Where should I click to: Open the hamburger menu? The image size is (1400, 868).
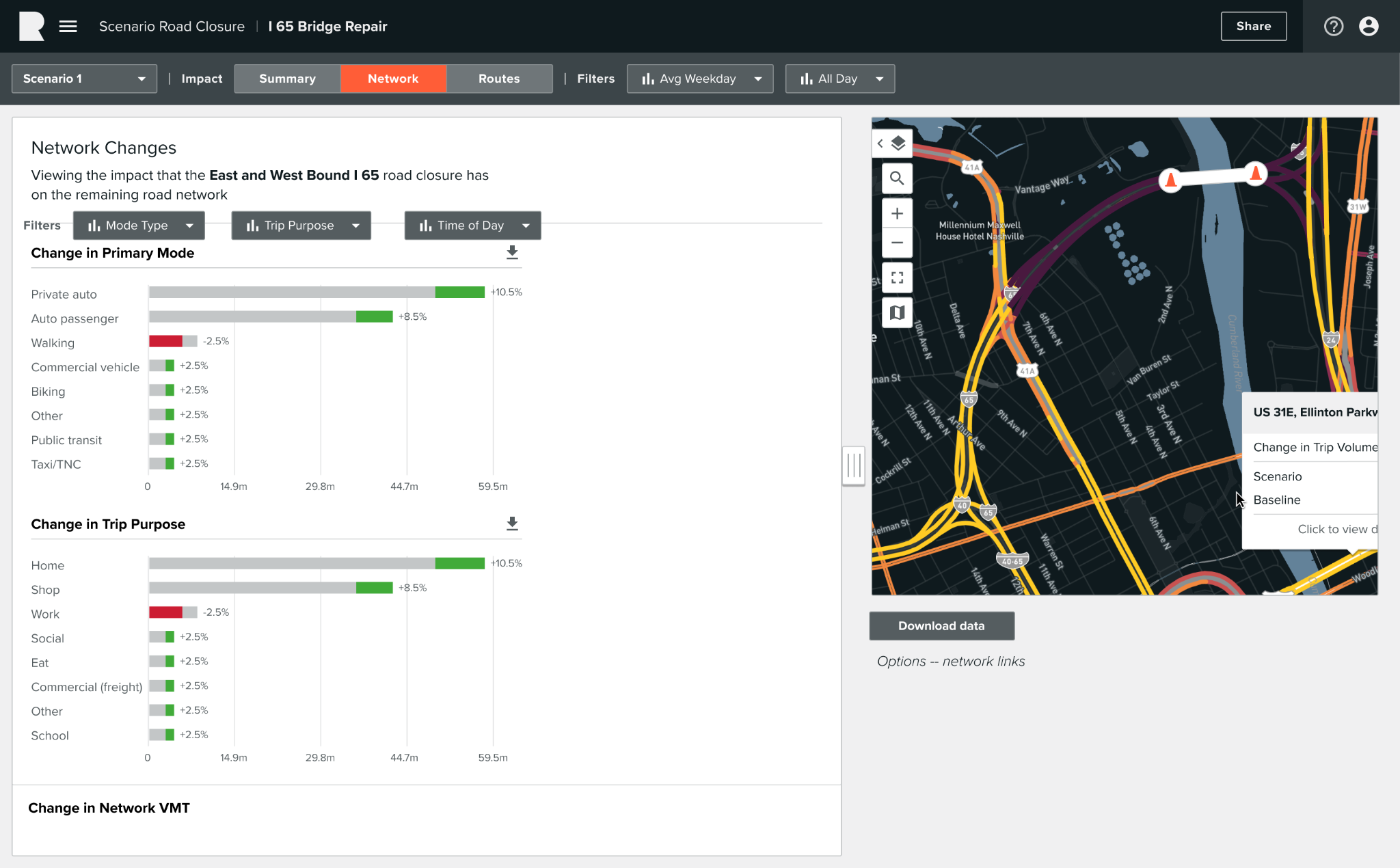point(68,26)
